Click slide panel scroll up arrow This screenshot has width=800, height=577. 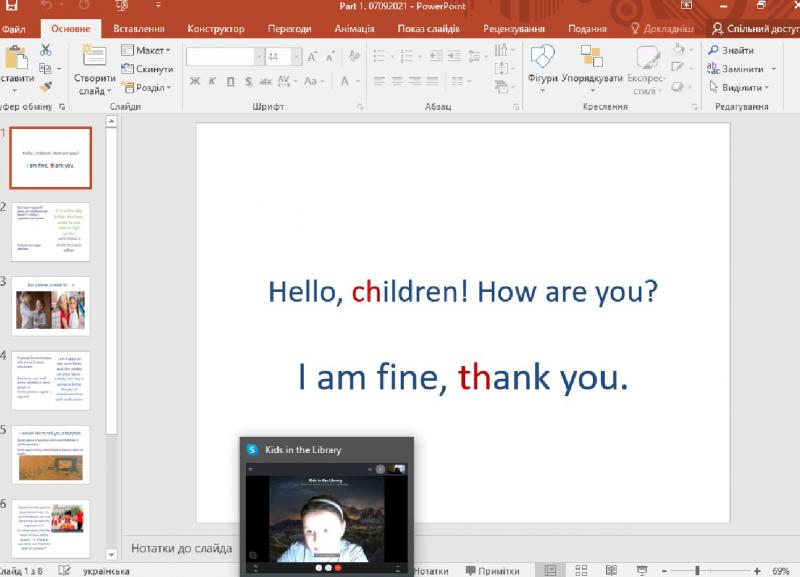pyautogui.click(x=111, y=121)
